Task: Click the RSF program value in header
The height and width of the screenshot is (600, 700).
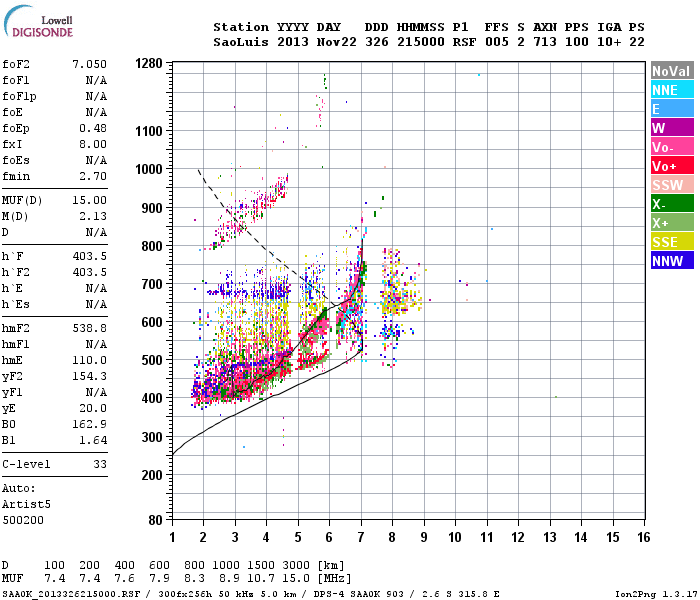Action: click(x=464, y=42)
